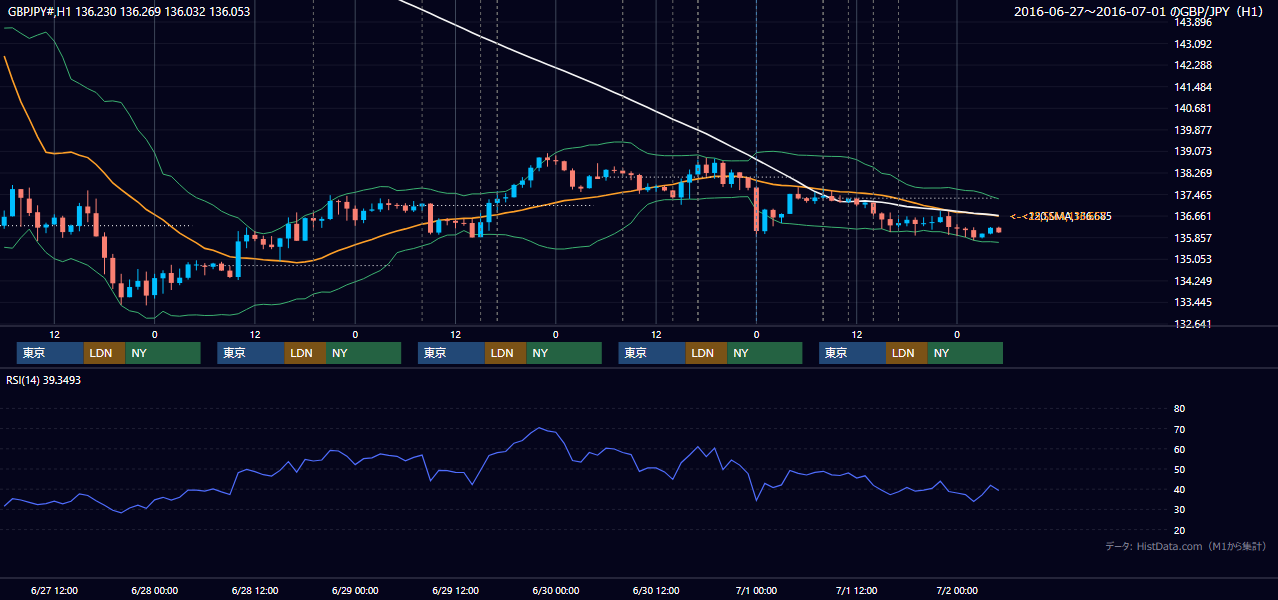Click the 6/29 12:00 date label

click(456, 590)
